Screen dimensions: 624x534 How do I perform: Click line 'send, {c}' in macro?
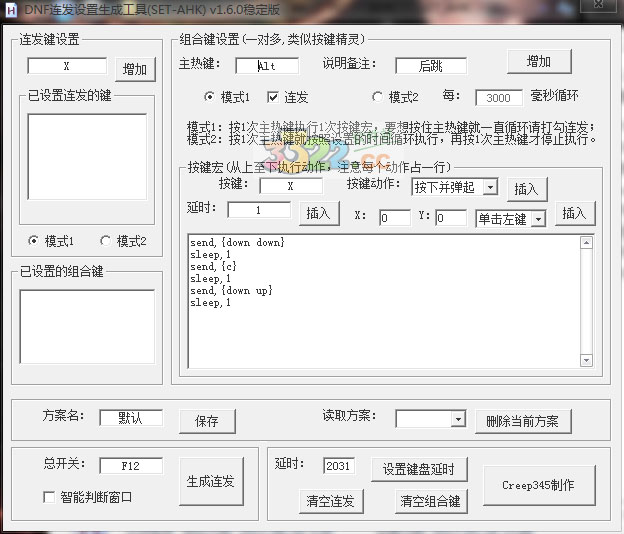click(213, 266)
